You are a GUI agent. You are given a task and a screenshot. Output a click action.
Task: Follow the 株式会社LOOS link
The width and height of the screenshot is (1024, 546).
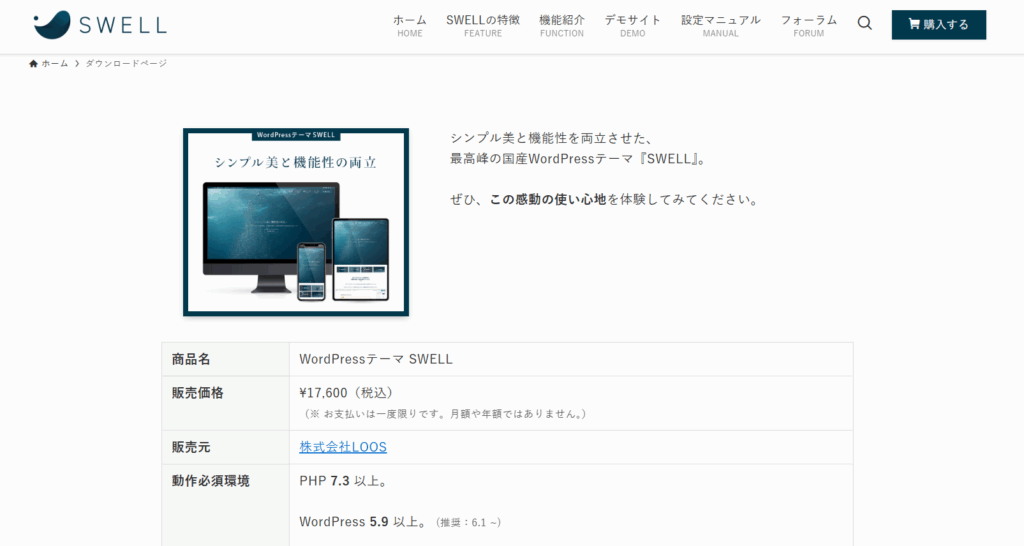343,447
